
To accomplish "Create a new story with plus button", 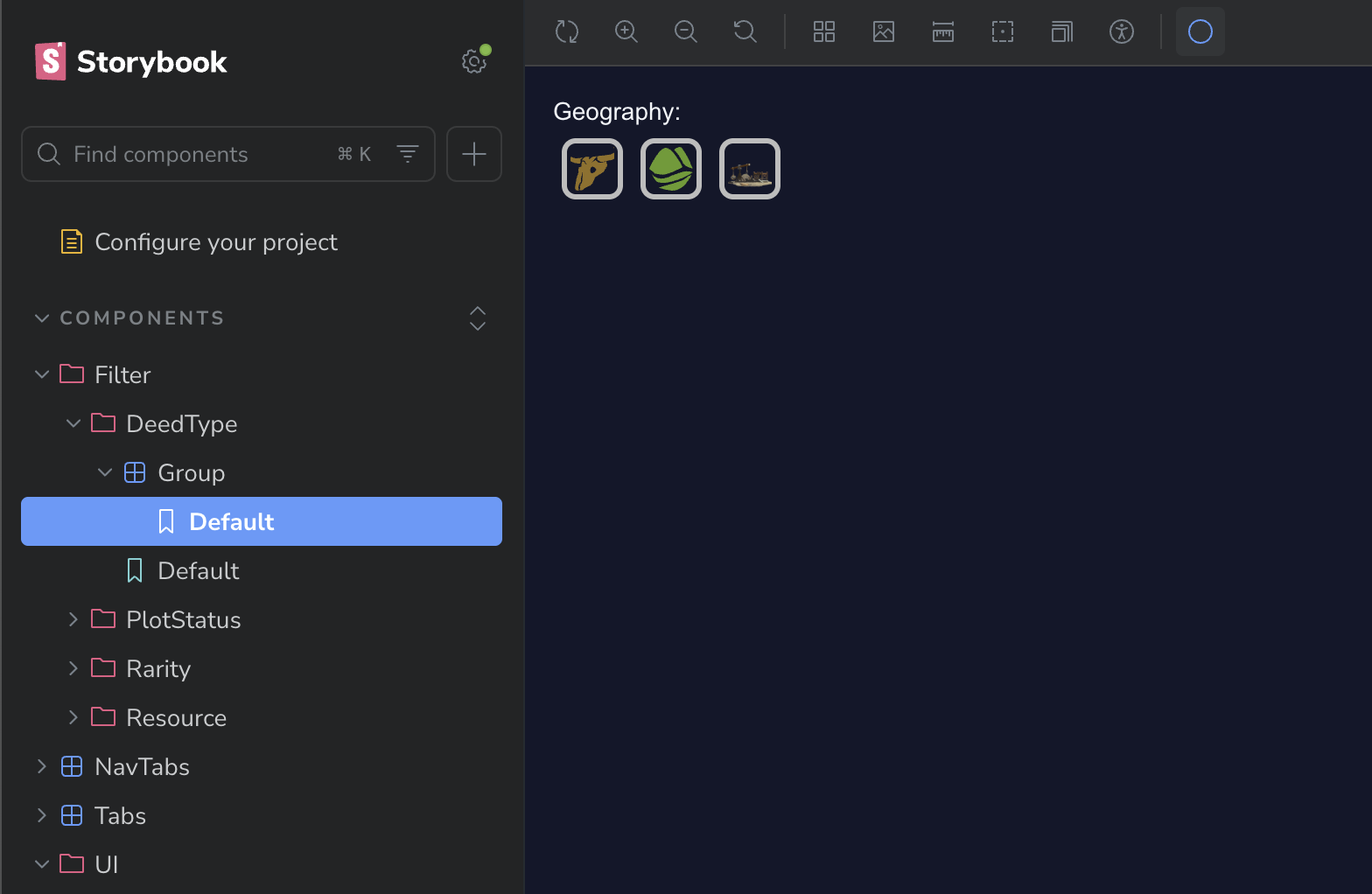I will [474, 154].
